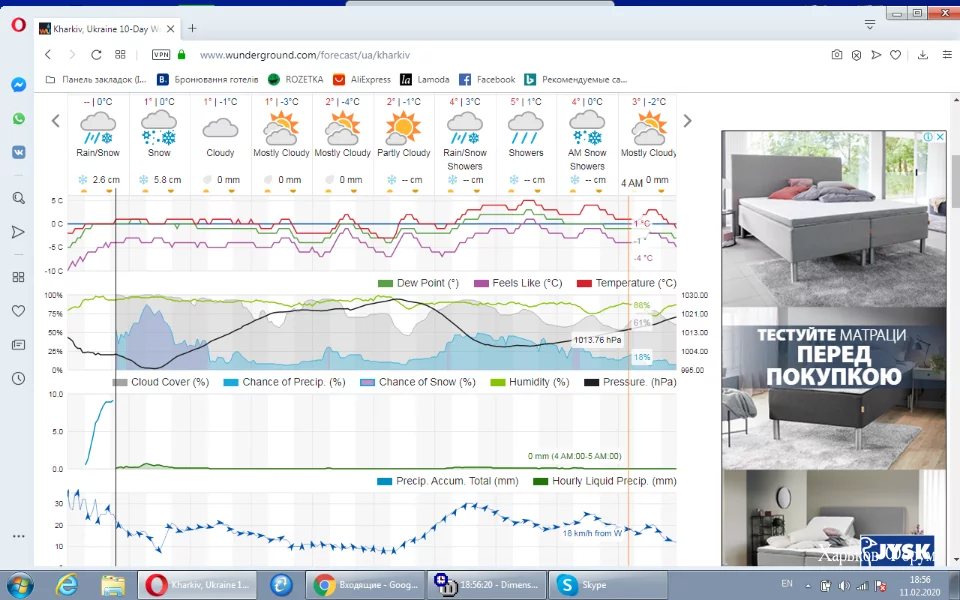The image size is (960, 600).
Task: Open Facebook Messenger sidebar icon
Action: (18, 85)
